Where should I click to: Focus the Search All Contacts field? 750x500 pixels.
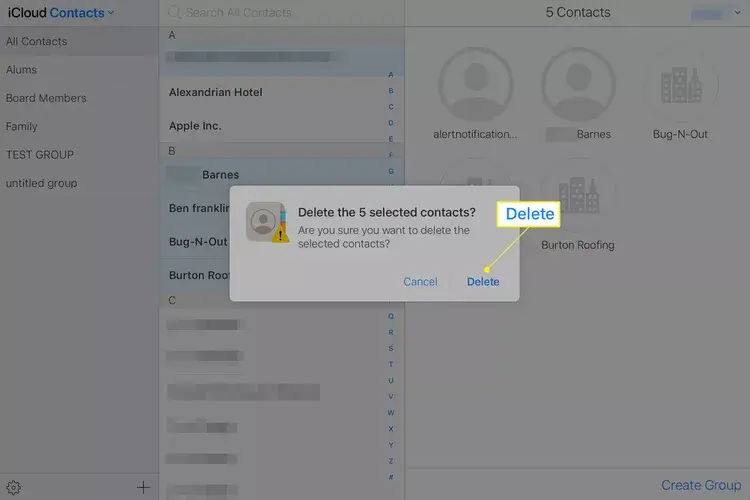[x=282, y=13]
